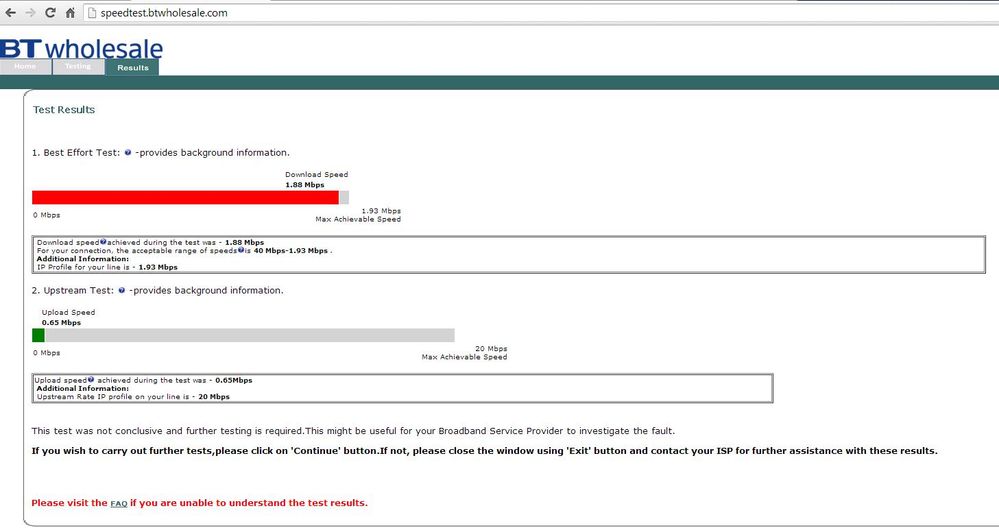Open the Home tab
This screenshot has height=528, width=999.
coord(25,67)
